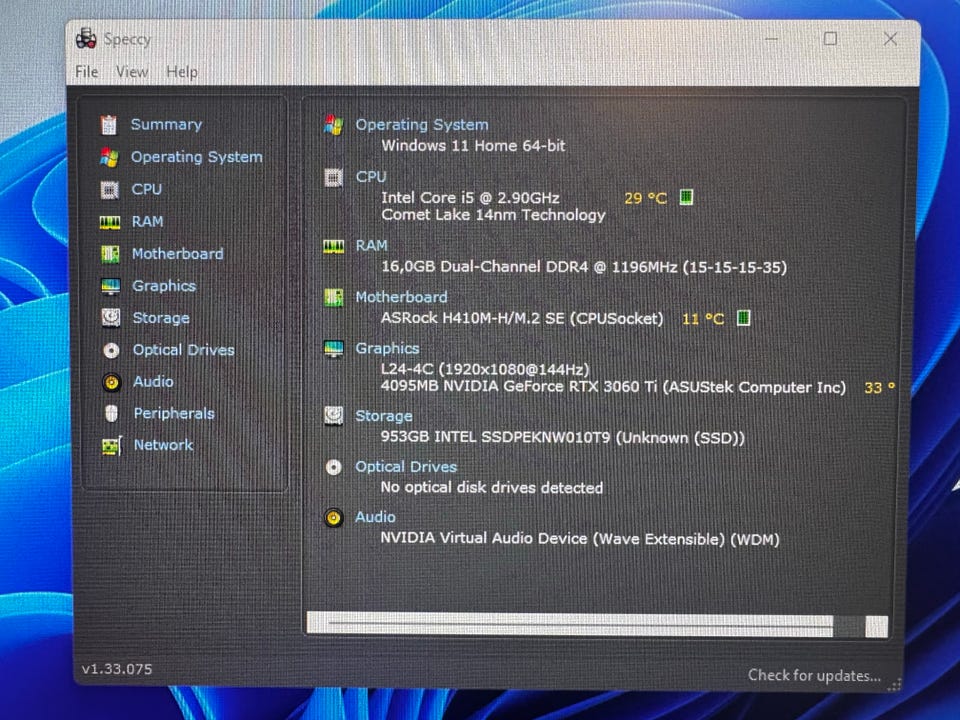The image size is (960, 720).
Task: Click L24-4C (1920x1080@144Hz) monitor line
Action: coord(485,370)
